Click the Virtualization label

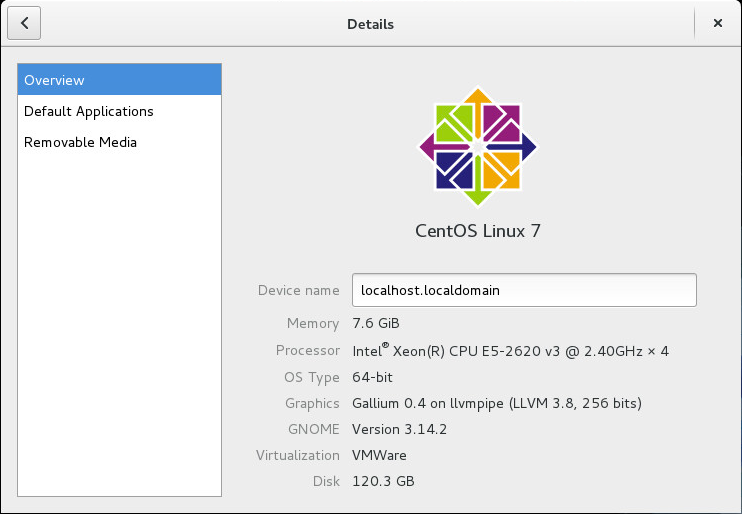coord(298,455)
